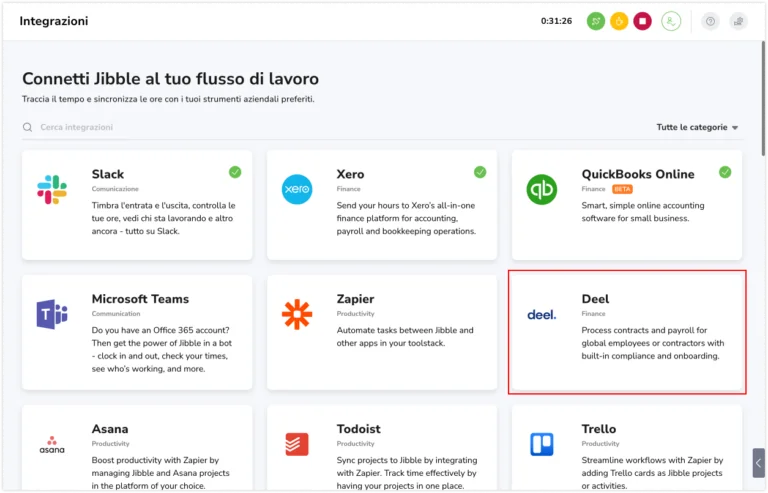768x493 pixels.
Task: Click the Integrazioni page heading
Action: (x=54, y=21)
